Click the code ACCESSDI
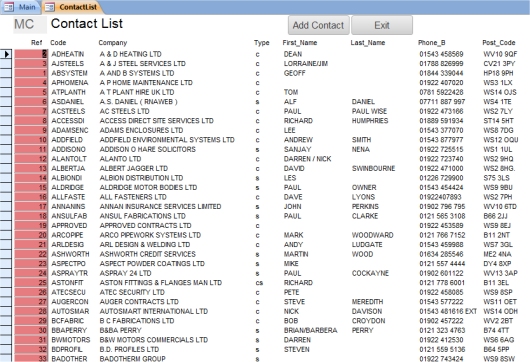 68,121
